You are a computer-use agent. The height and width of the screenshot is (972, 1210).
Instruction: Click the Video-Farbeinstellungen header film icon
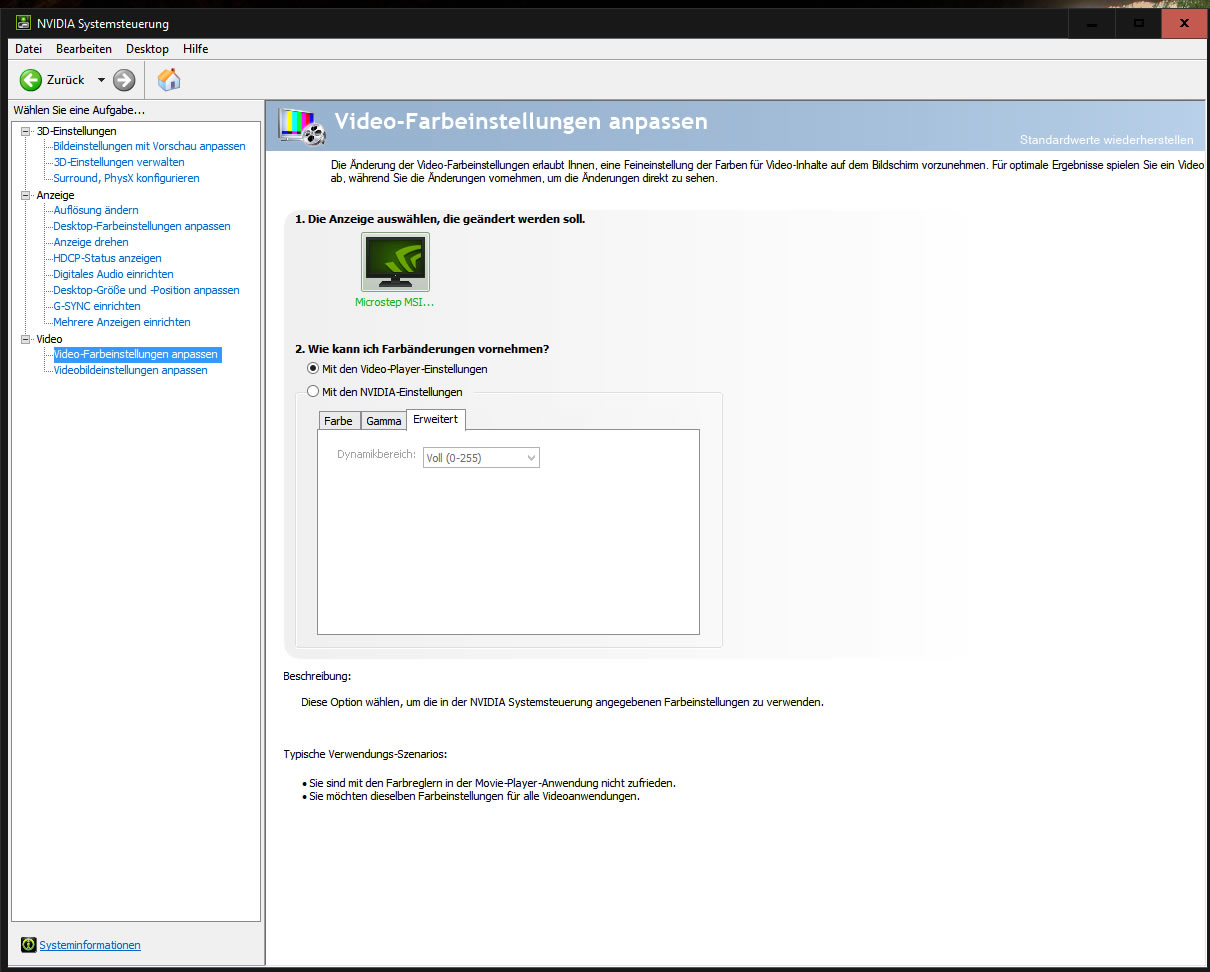pos(301,128)
